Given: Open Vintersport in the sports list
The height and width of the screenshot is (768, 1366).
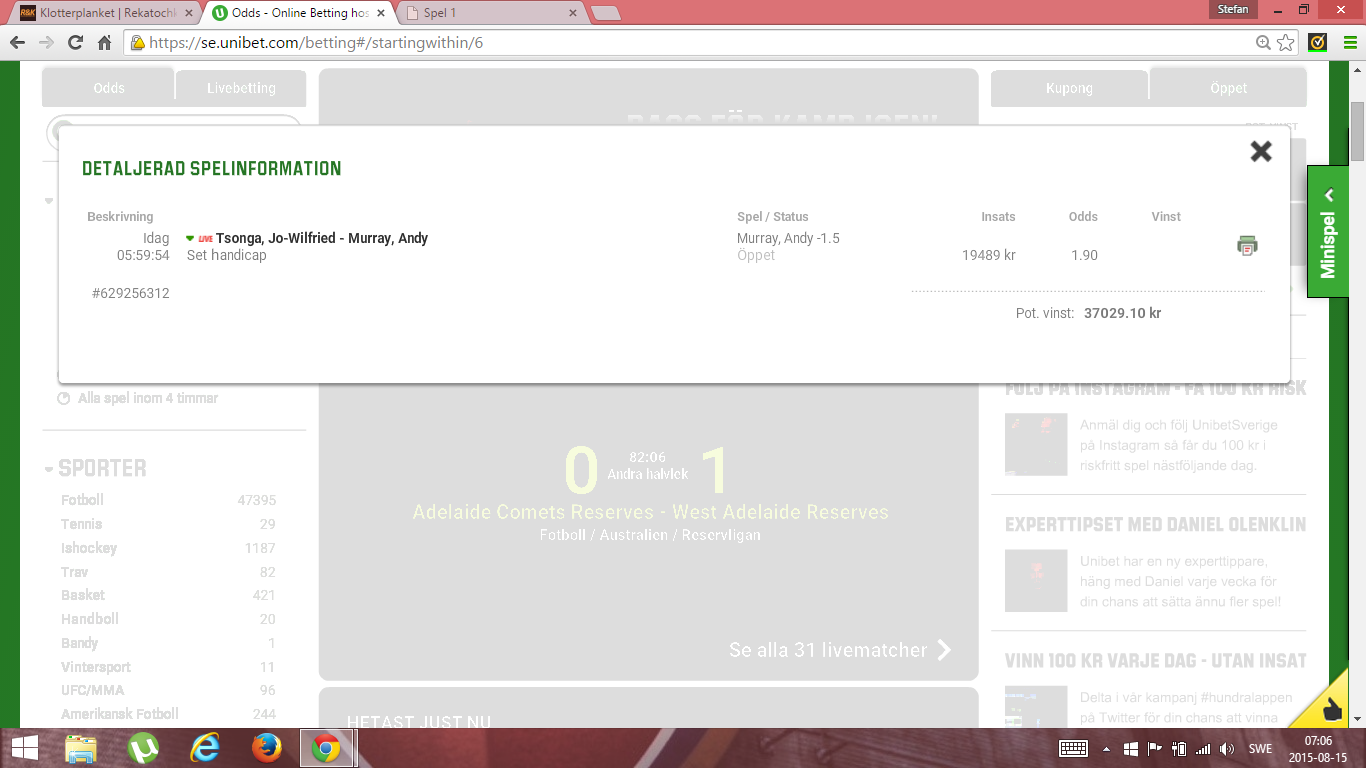Looking at the screenshot, I should coord(96,667).
